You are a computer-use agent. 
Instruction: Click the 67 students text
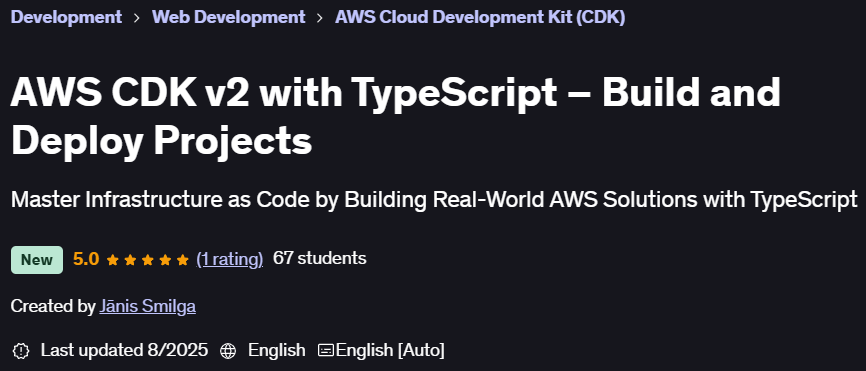(320, 258)
